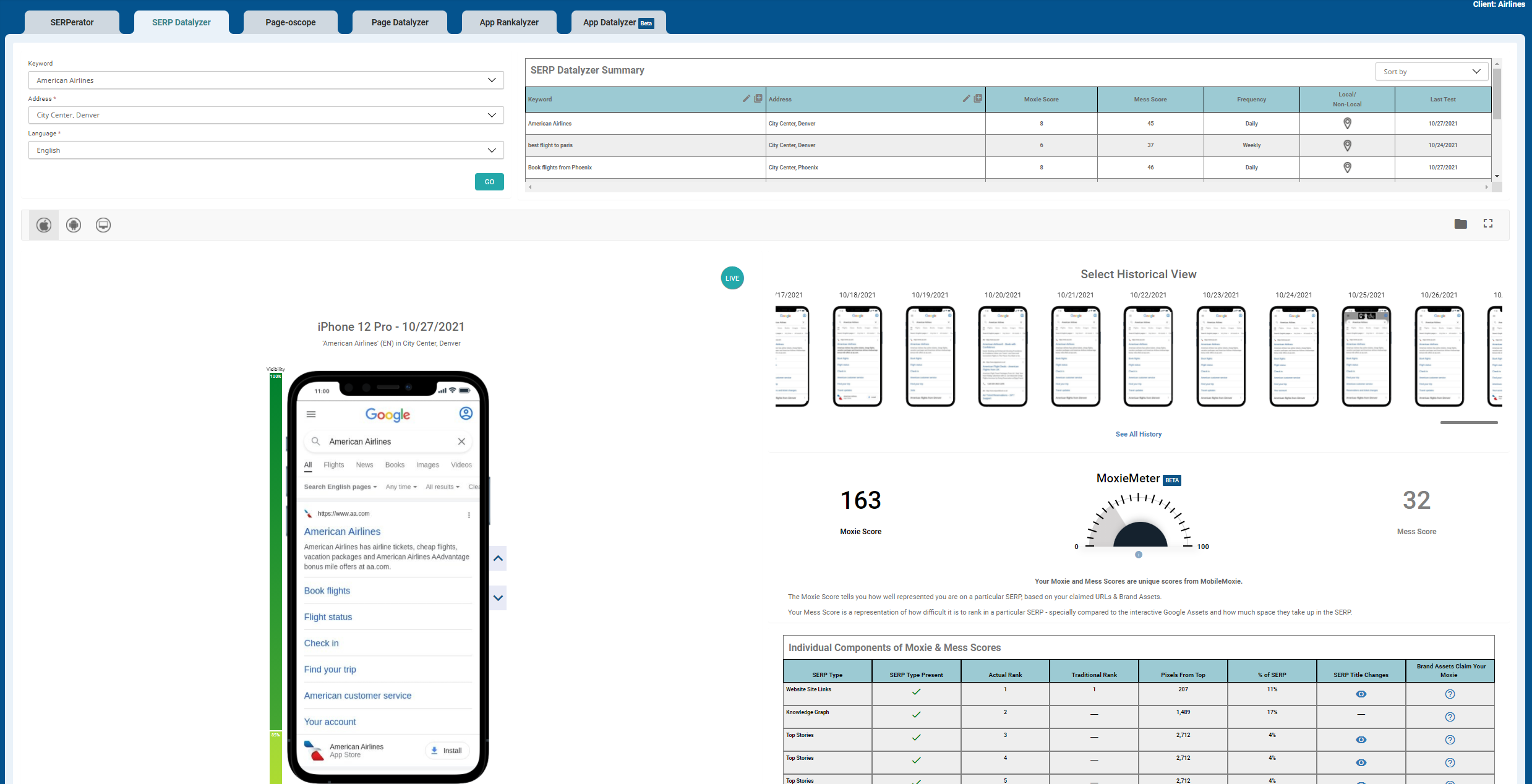1532x784 pixels.
Task: Click help icon for Top Stories rank 4 row
Action: click(1450, 763)
